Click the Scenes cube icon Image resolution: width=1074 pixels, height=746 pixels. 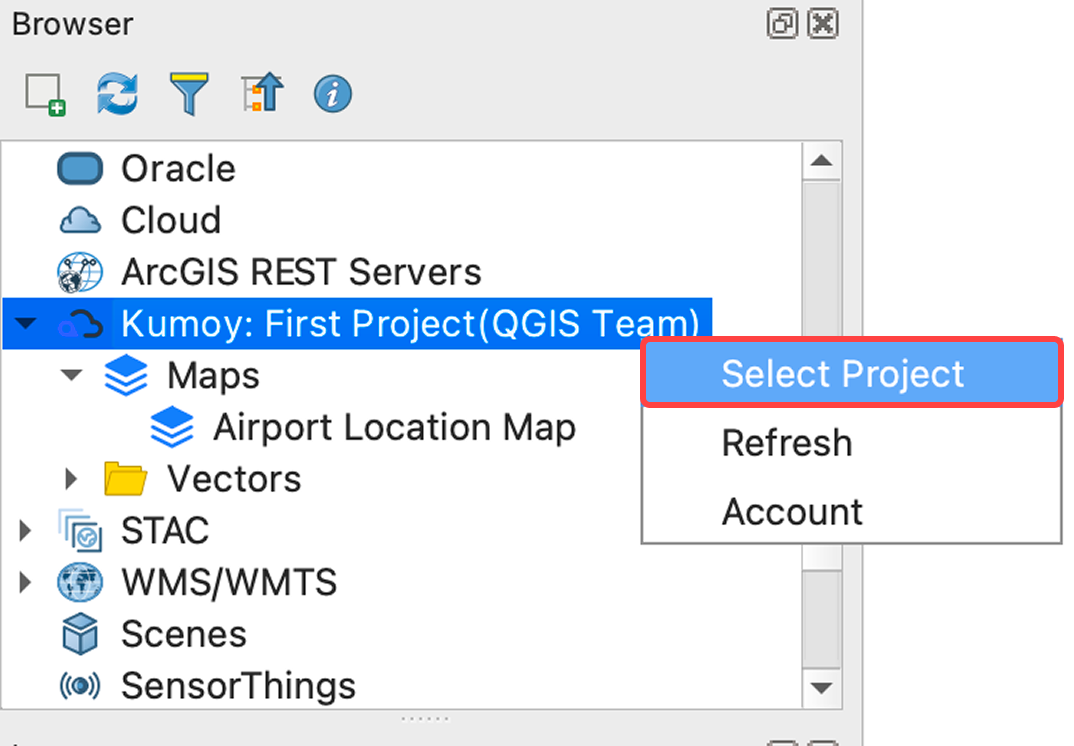pos(79,634)
